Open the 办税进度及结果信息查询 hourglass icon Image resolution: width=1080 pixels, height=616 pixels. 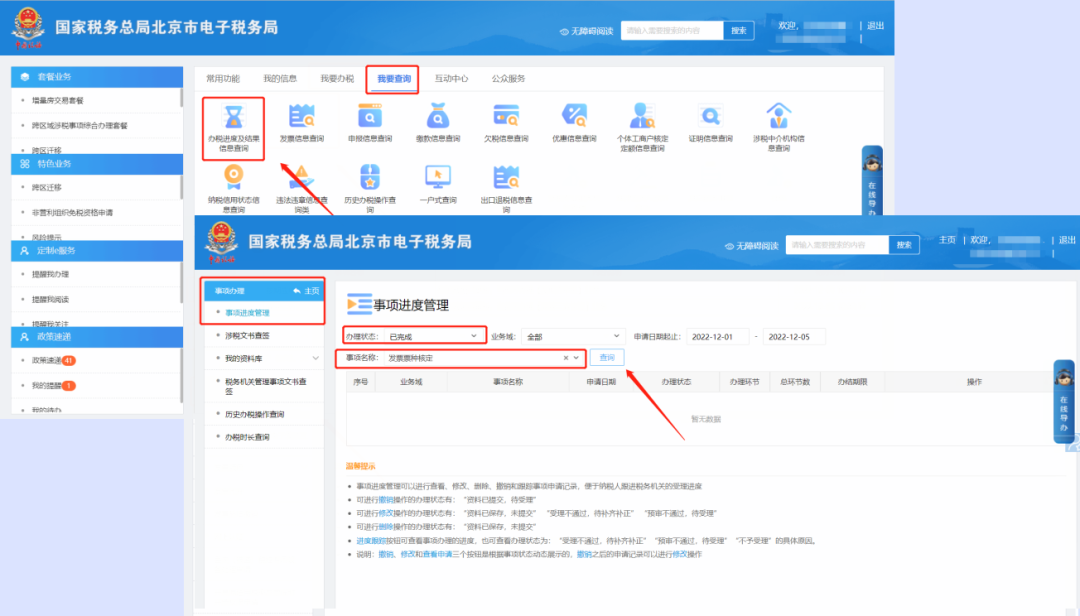233,117
